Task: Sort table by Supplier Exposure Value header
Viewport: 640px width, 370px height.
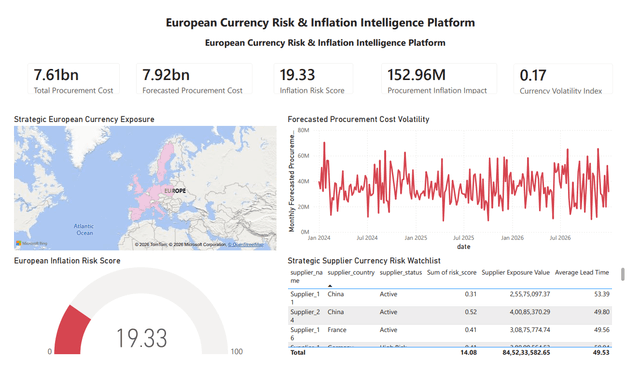Action: [x=516, y=273]
